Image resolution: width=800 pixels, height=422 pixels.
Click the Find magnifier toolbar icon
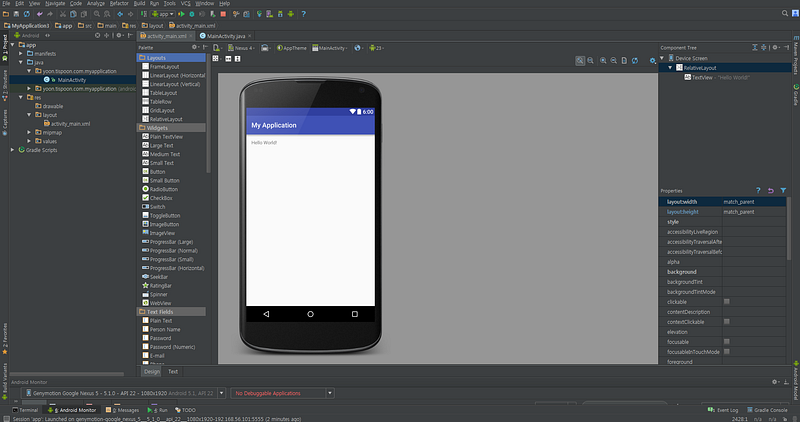tap(96, 14)
